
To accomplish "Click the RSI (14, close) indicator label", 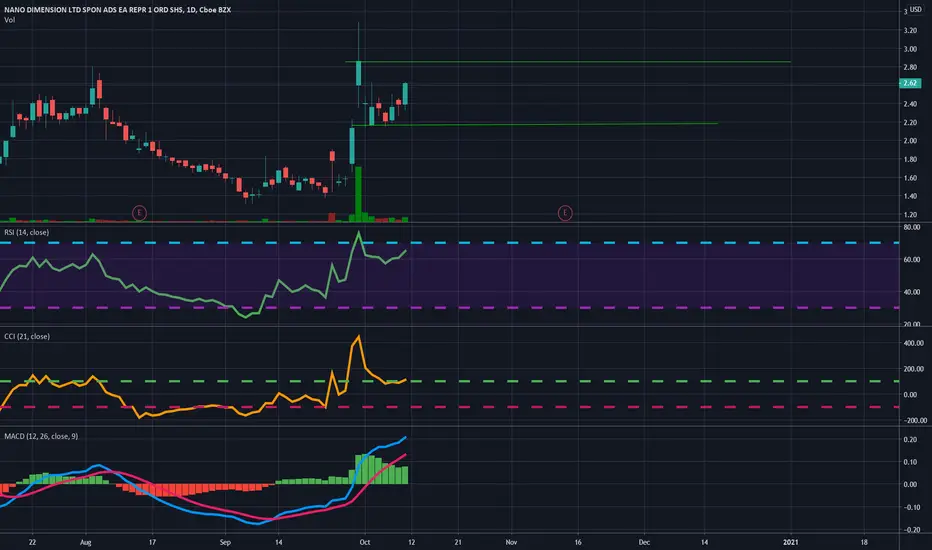I will pos(27,232).
